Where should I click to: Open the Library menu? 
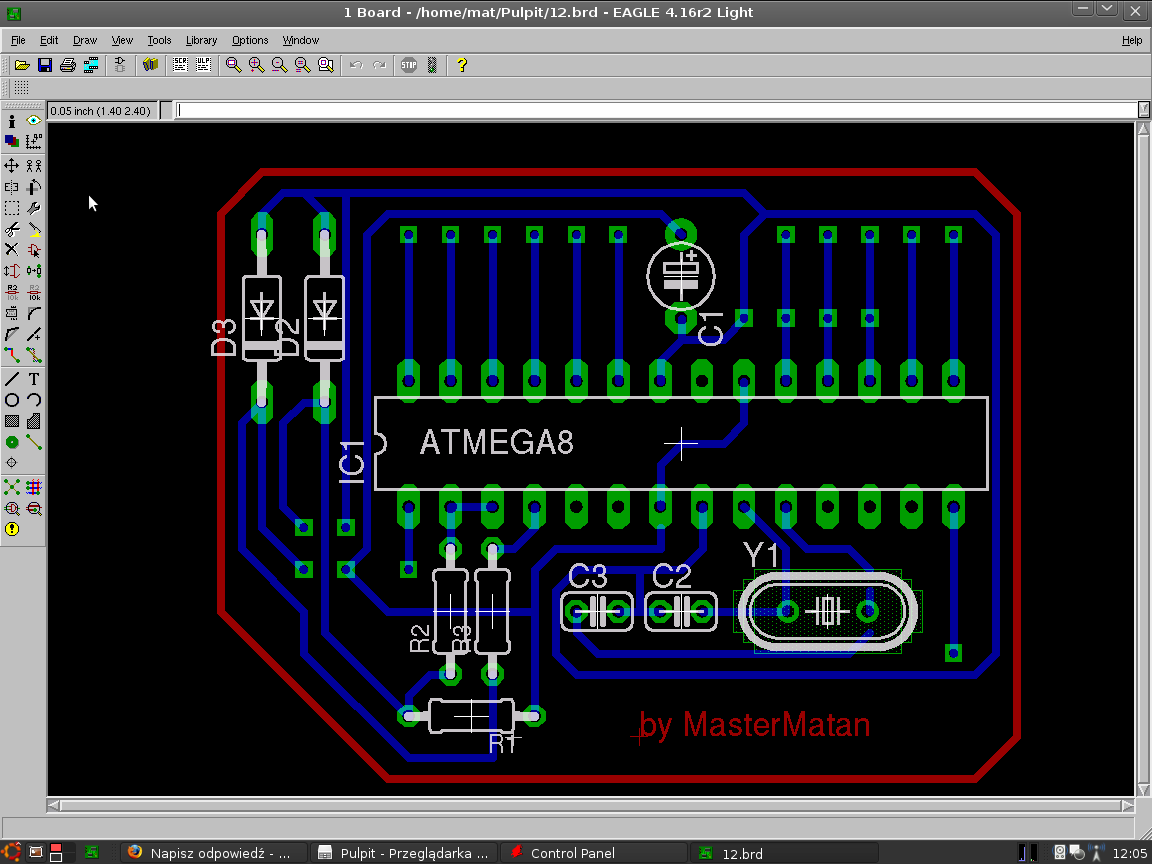coord(201,40)
